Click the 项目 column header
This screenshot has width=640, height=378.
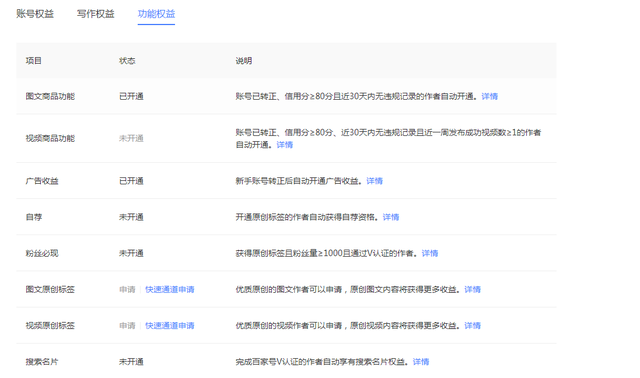pyautogui.click(x=33, y=61)
